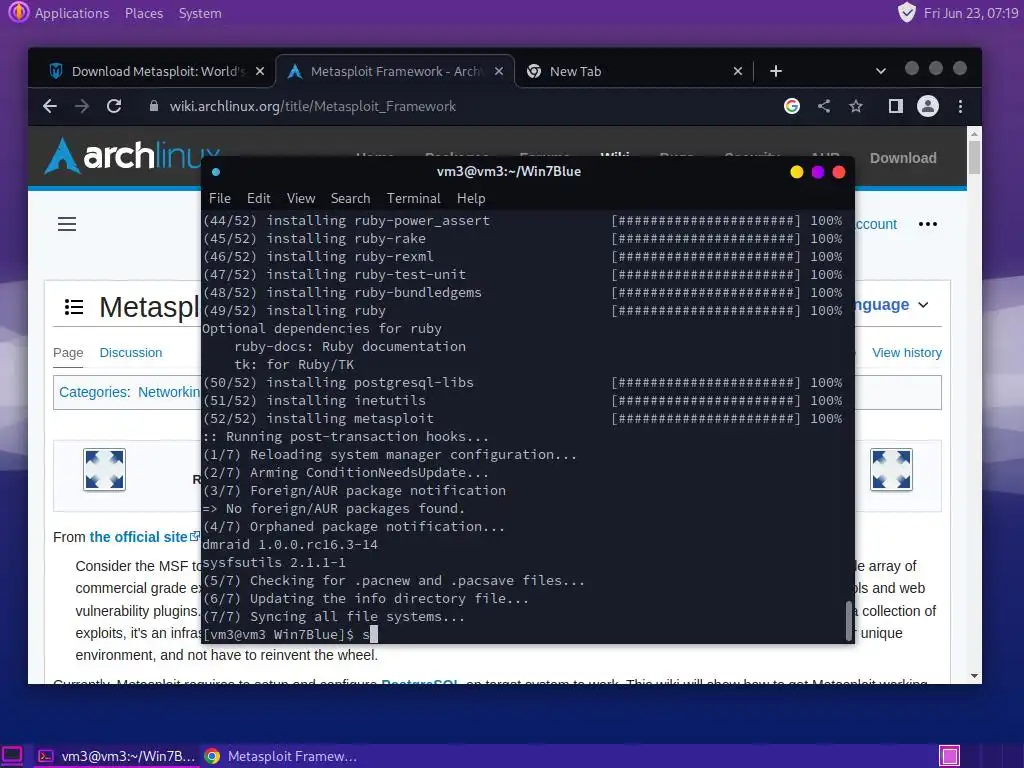Open the terminal Help menu
The height and width of the screenshot is (768, 1024).
tap(471, 199)
